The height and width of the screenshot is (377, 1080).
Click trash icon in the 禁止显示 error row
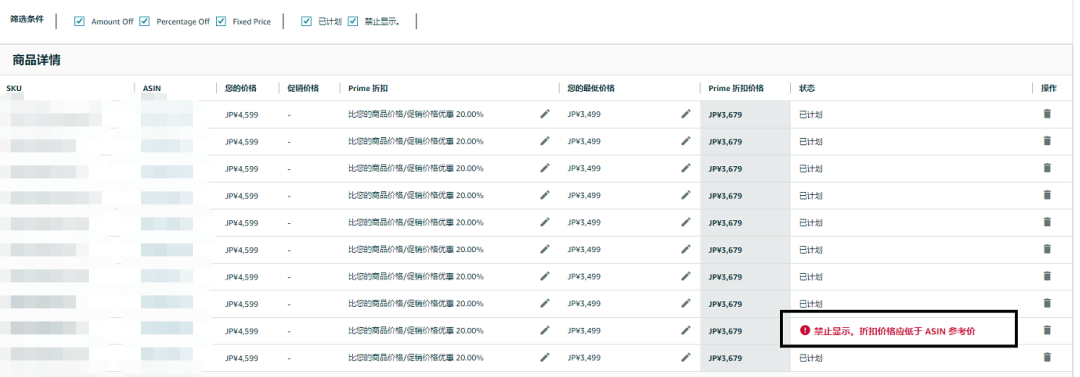1047,330
